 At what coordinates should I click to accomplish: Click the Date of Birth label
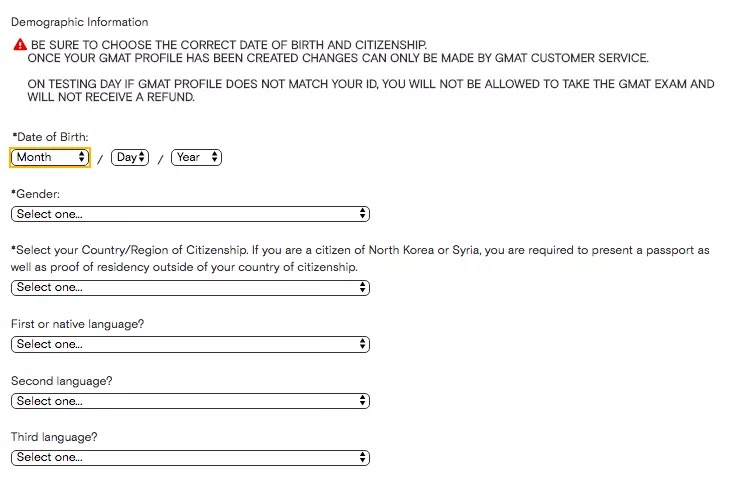pyautogui.click(x=50, y=137)
